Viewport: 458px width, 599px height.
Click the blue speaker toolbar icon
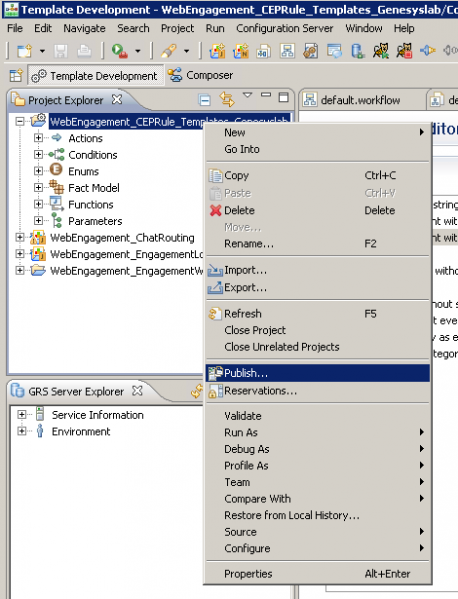point(428,51)
